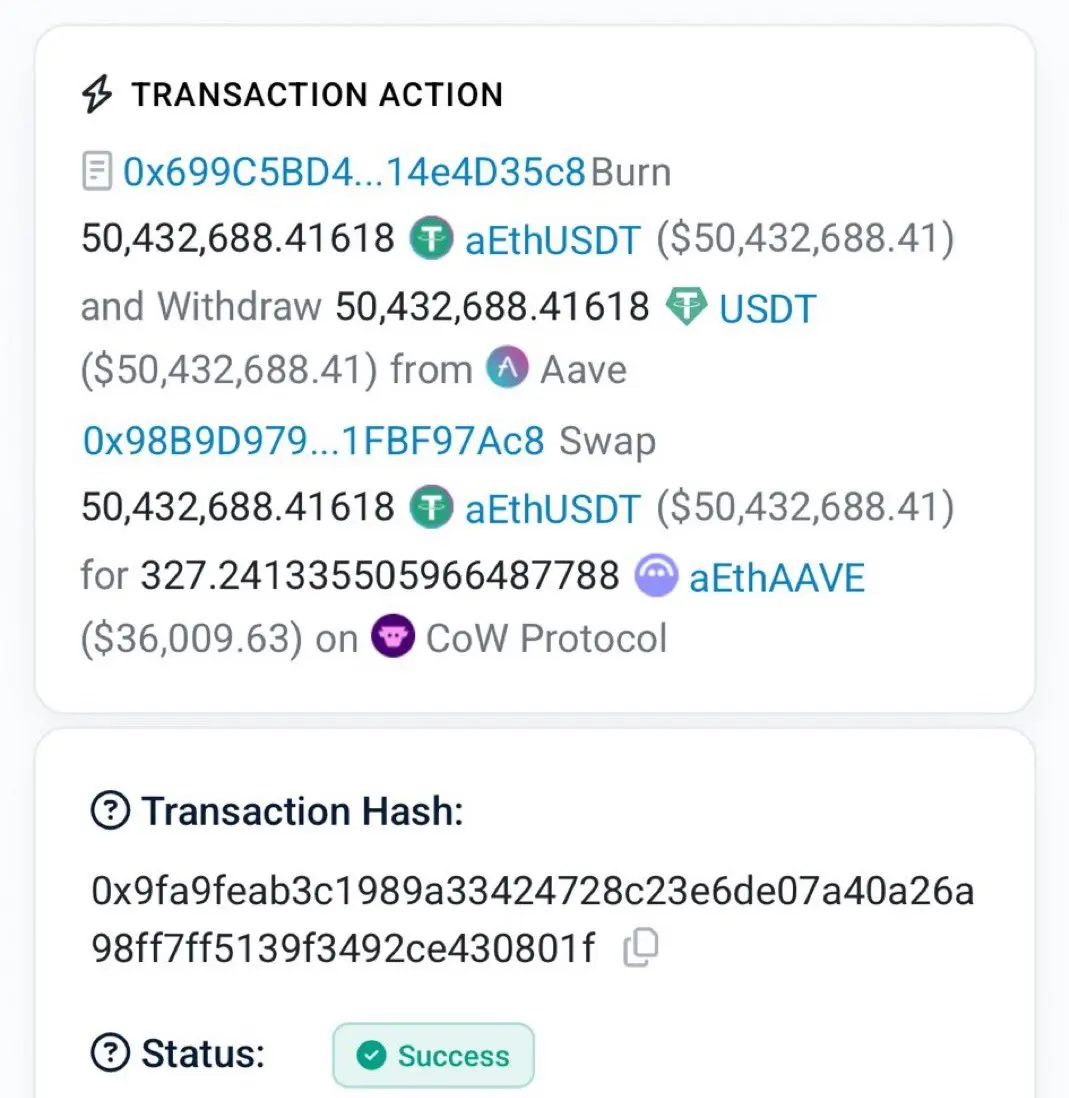
Task: Click the green Success status badge
Action: coord(433,1055)
